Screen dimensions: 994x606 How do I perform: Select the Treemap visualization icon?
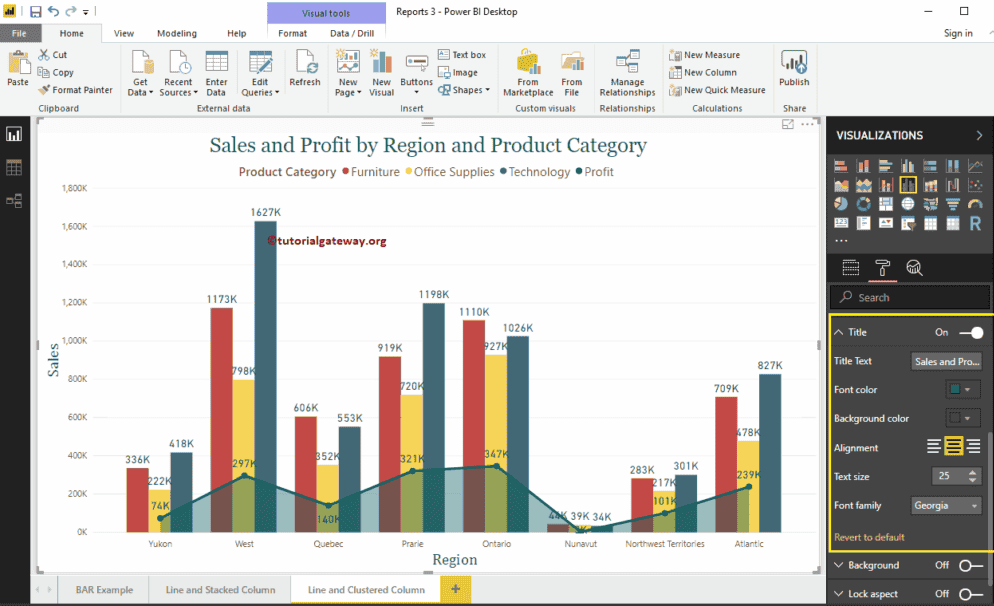pyautogui.click(x=886, y=203)
